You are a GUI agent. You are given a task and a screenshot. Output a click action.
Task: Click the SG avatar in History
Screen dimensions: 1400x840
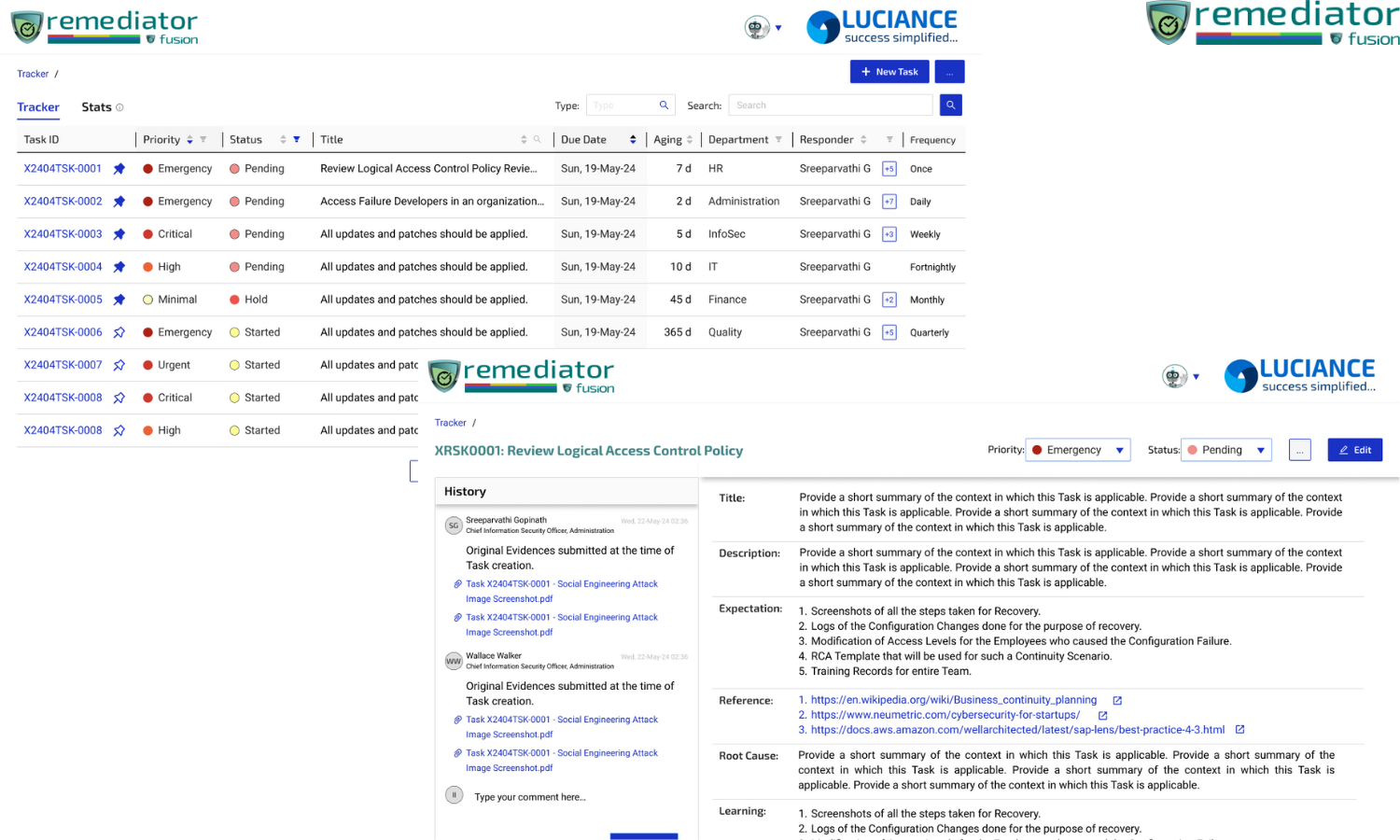pyautogui.click(x=454, y=525)
